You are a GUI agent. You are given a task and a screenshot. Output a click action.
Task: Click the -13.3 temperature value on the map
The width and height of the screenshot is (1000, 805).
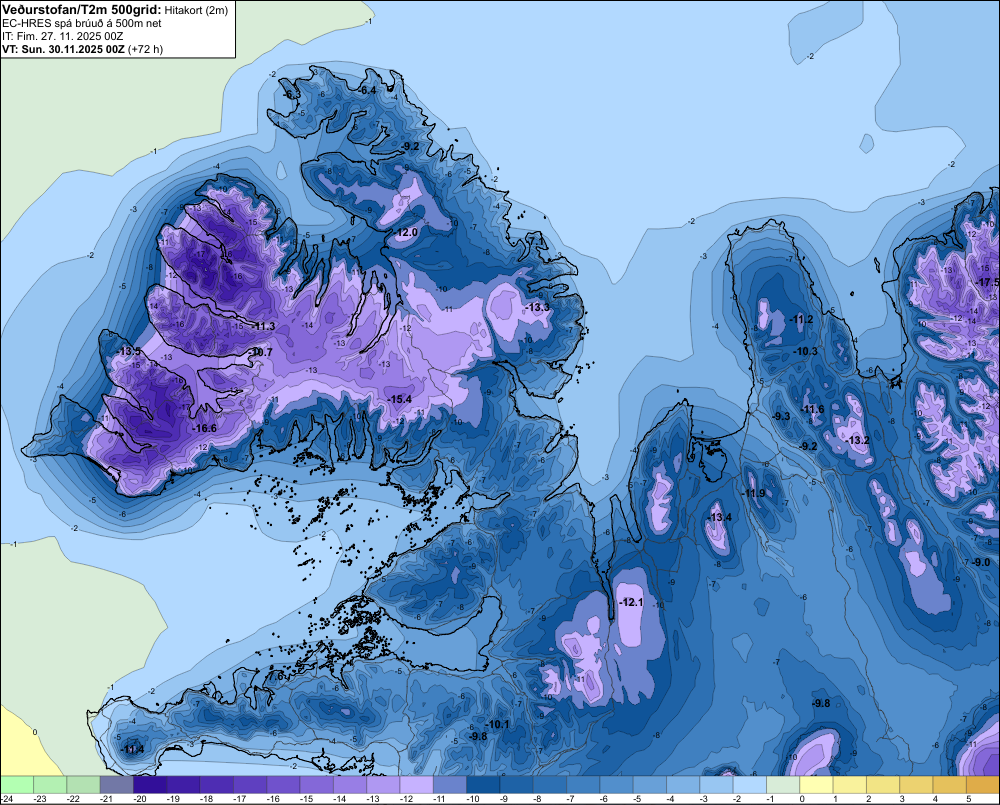537,307
